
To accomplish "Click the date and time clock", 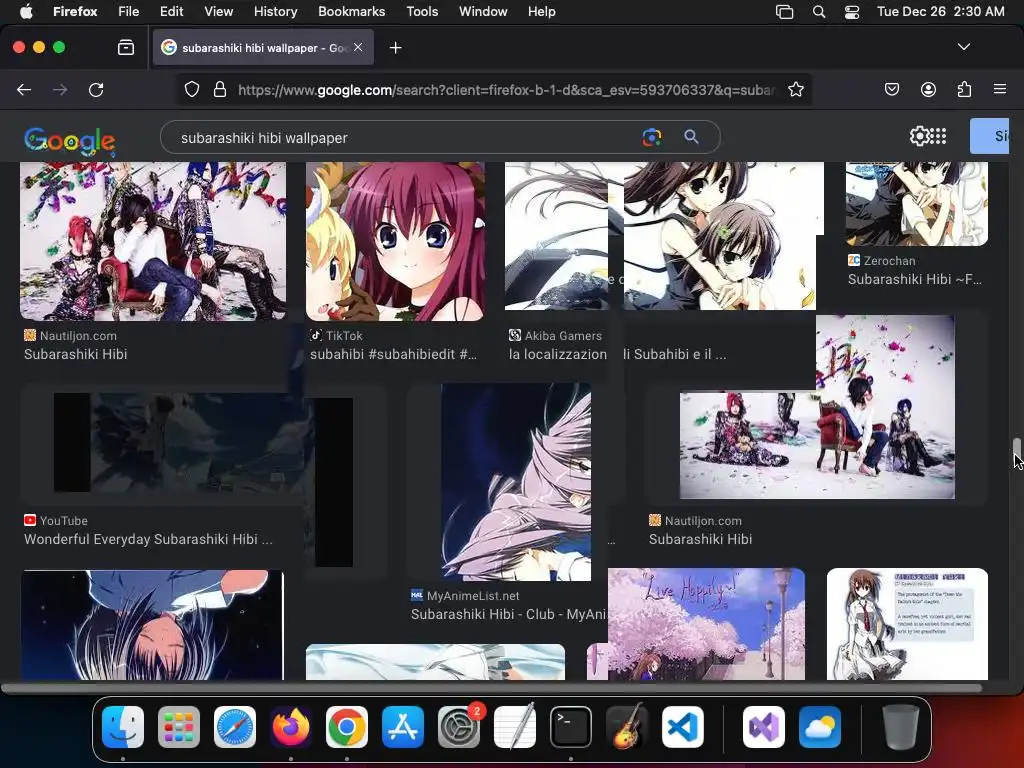I will click(x=940, y=11).
